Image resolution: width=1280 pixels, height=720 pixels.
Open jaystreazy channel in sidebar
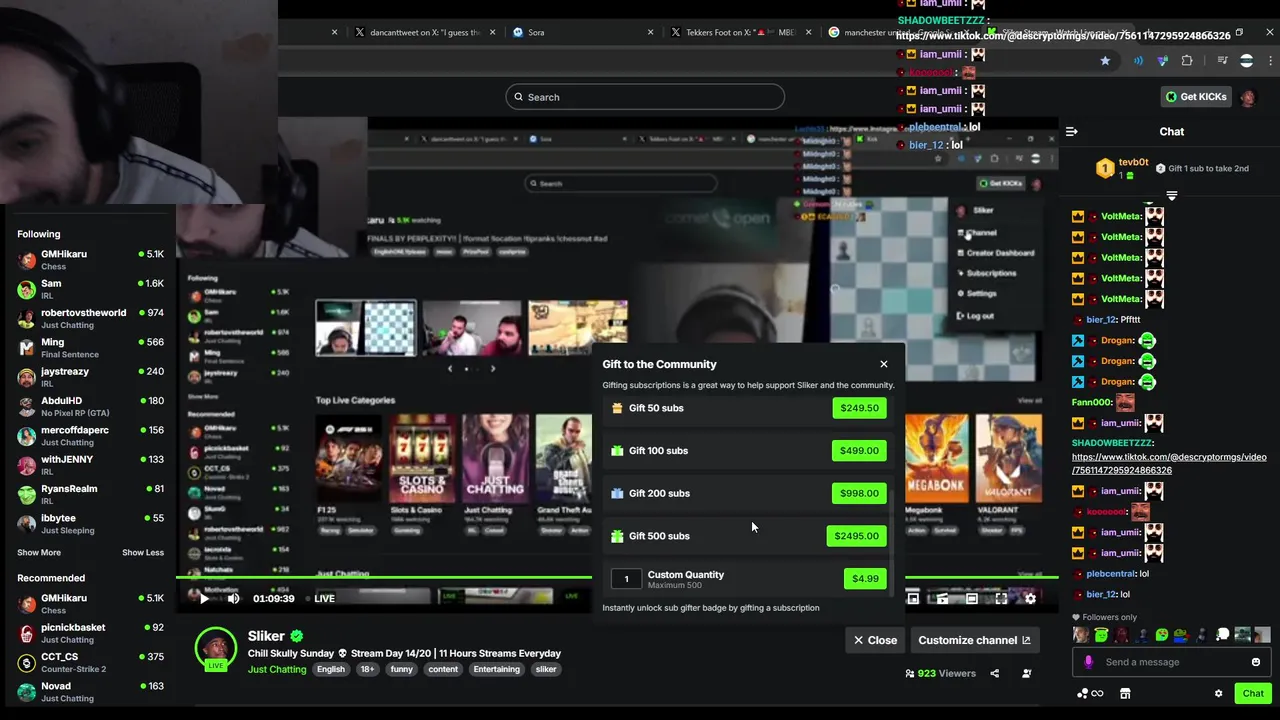[x=90, y=377]
